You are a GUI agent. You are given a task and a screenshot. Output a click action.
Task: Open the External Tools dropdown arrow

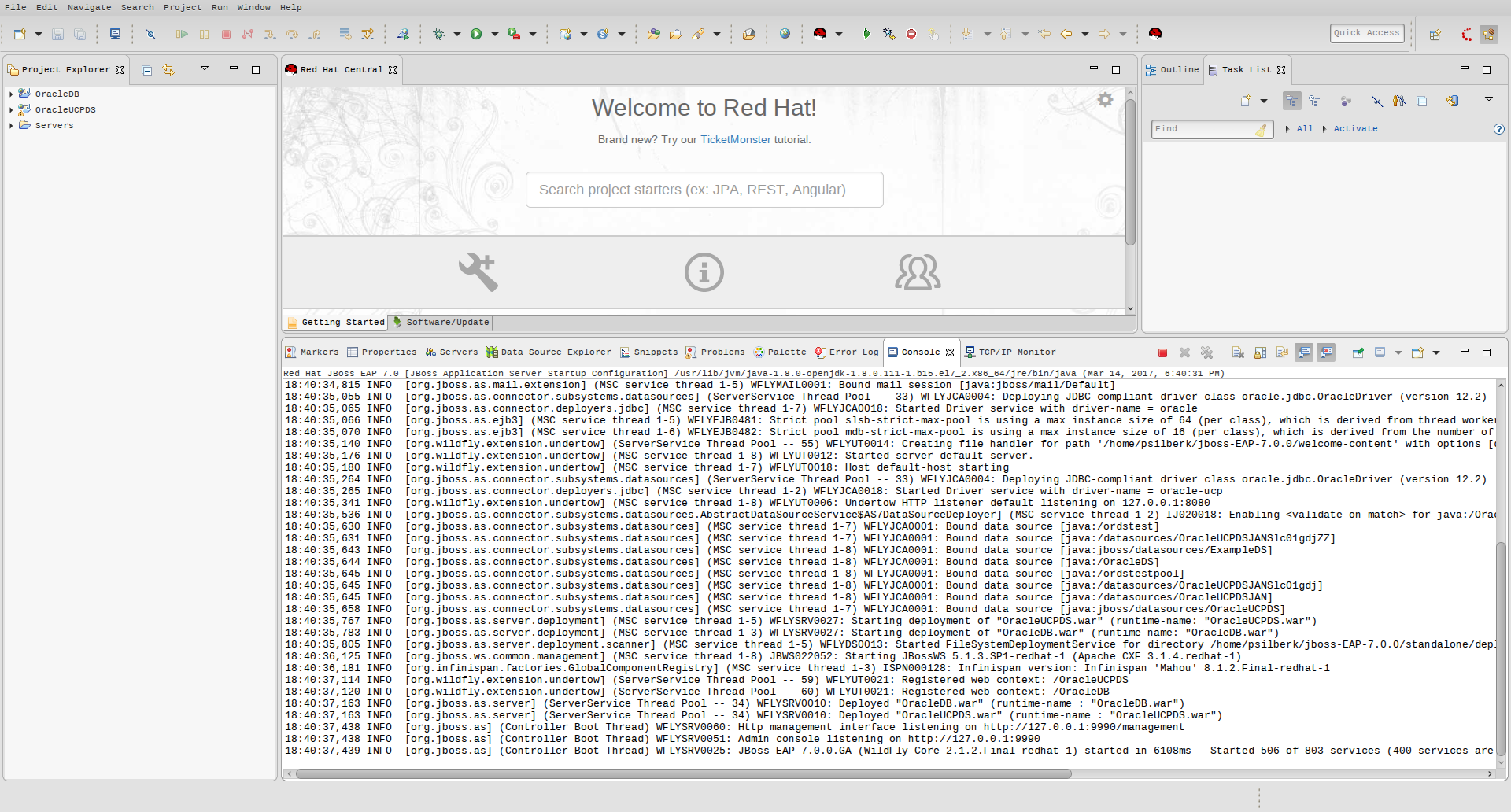click(x=533, y=34)
